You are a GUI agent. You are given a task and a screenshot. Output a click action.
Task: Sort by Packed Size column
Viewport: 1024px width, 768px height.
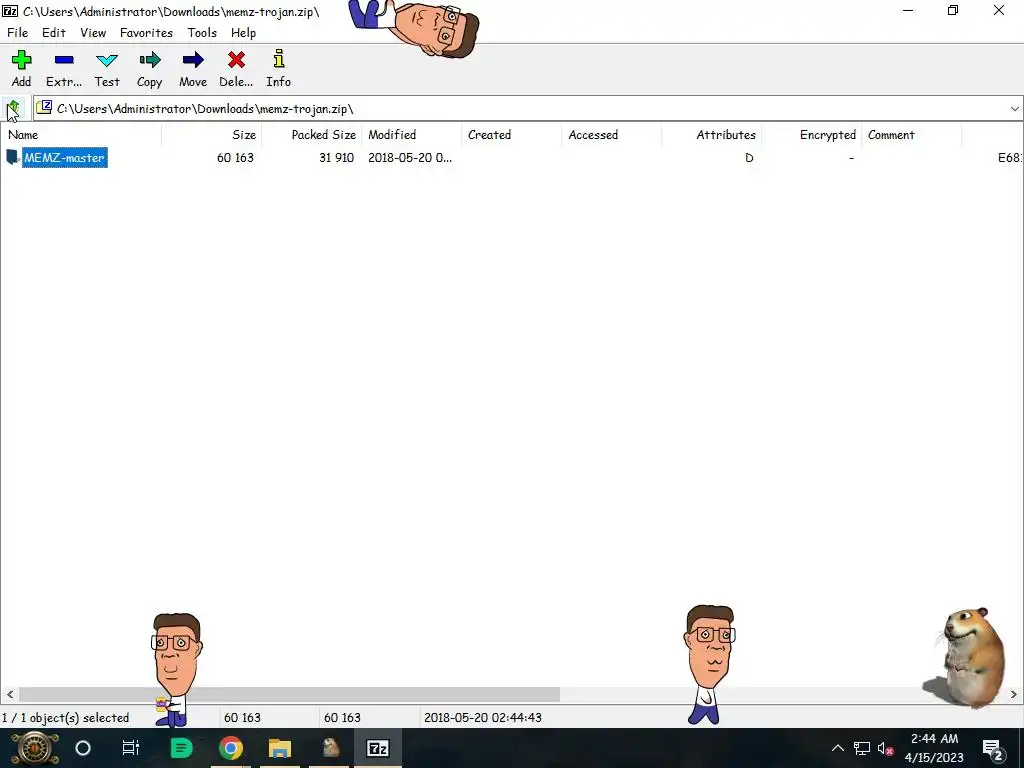tap(312, 135)
